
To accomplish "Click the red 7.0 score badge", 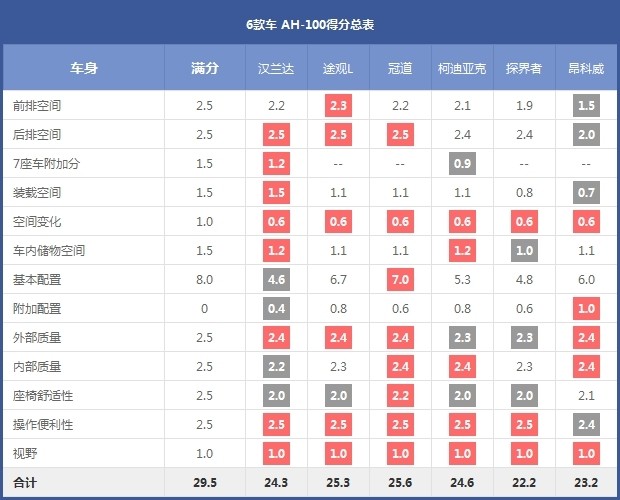I will pos(400,279).
